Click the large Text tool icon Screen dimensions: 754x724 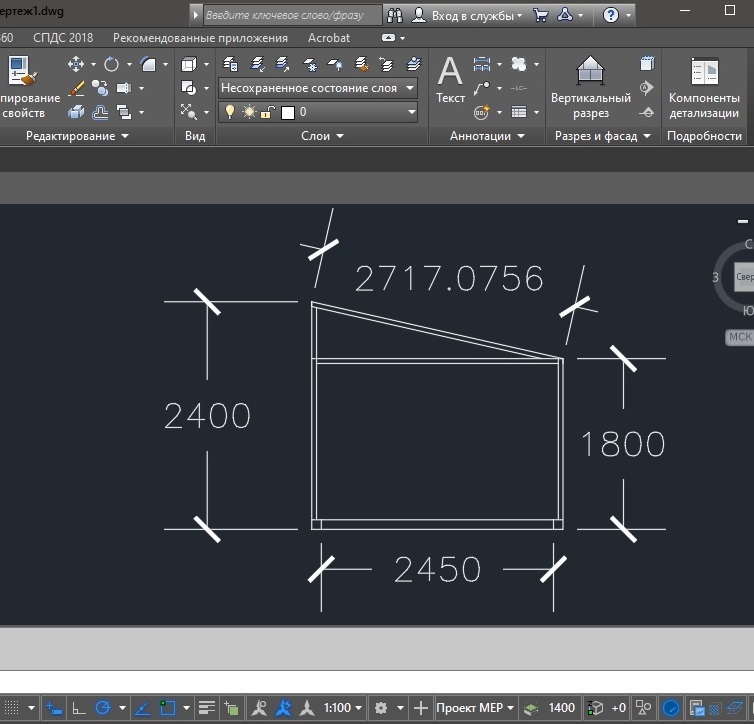coord(450,71)
